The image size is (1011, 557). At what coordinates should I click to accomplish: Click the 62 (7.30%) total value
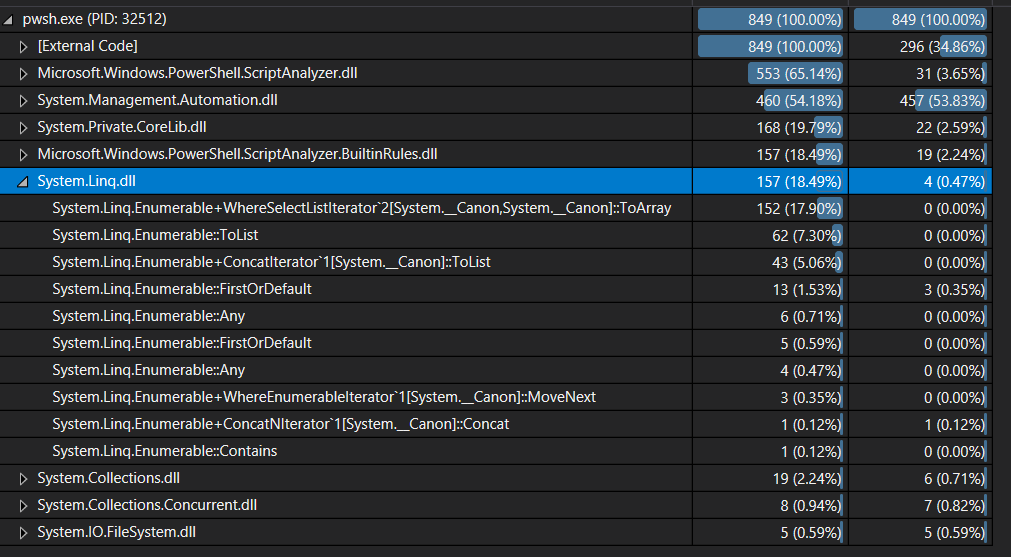click(807, 235)
